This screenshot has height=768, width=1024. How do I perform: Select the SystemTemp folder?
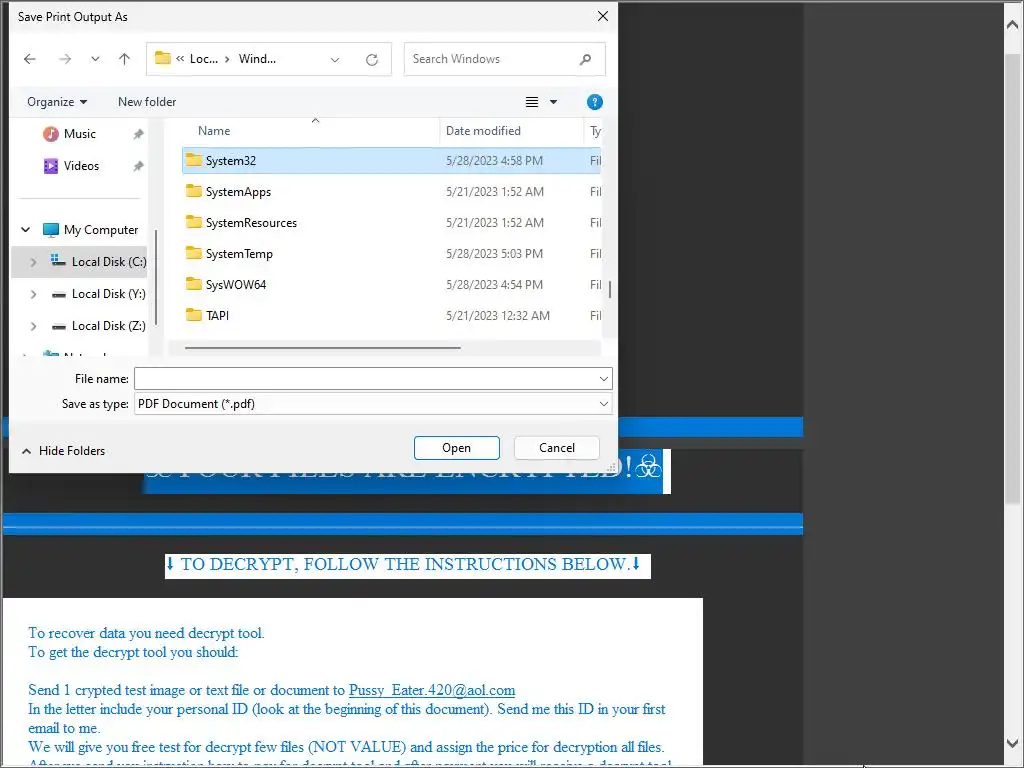coord(391,253)
